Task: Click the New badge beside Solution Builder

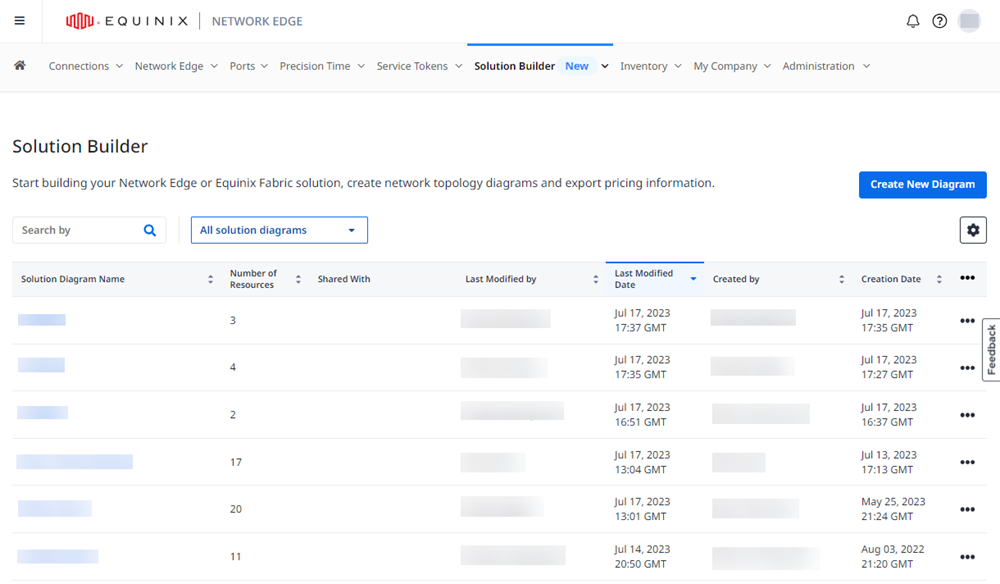Action: pos(577,66)
